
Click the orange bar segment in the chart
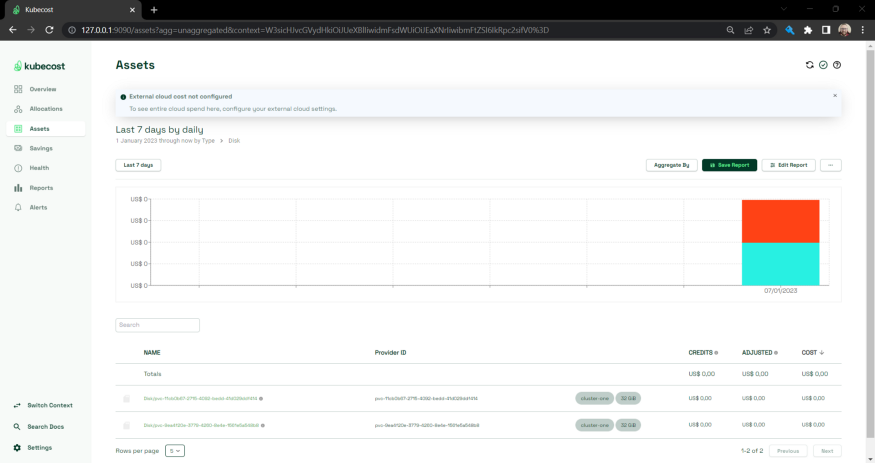pyautogui.click(x=780, y=221)
